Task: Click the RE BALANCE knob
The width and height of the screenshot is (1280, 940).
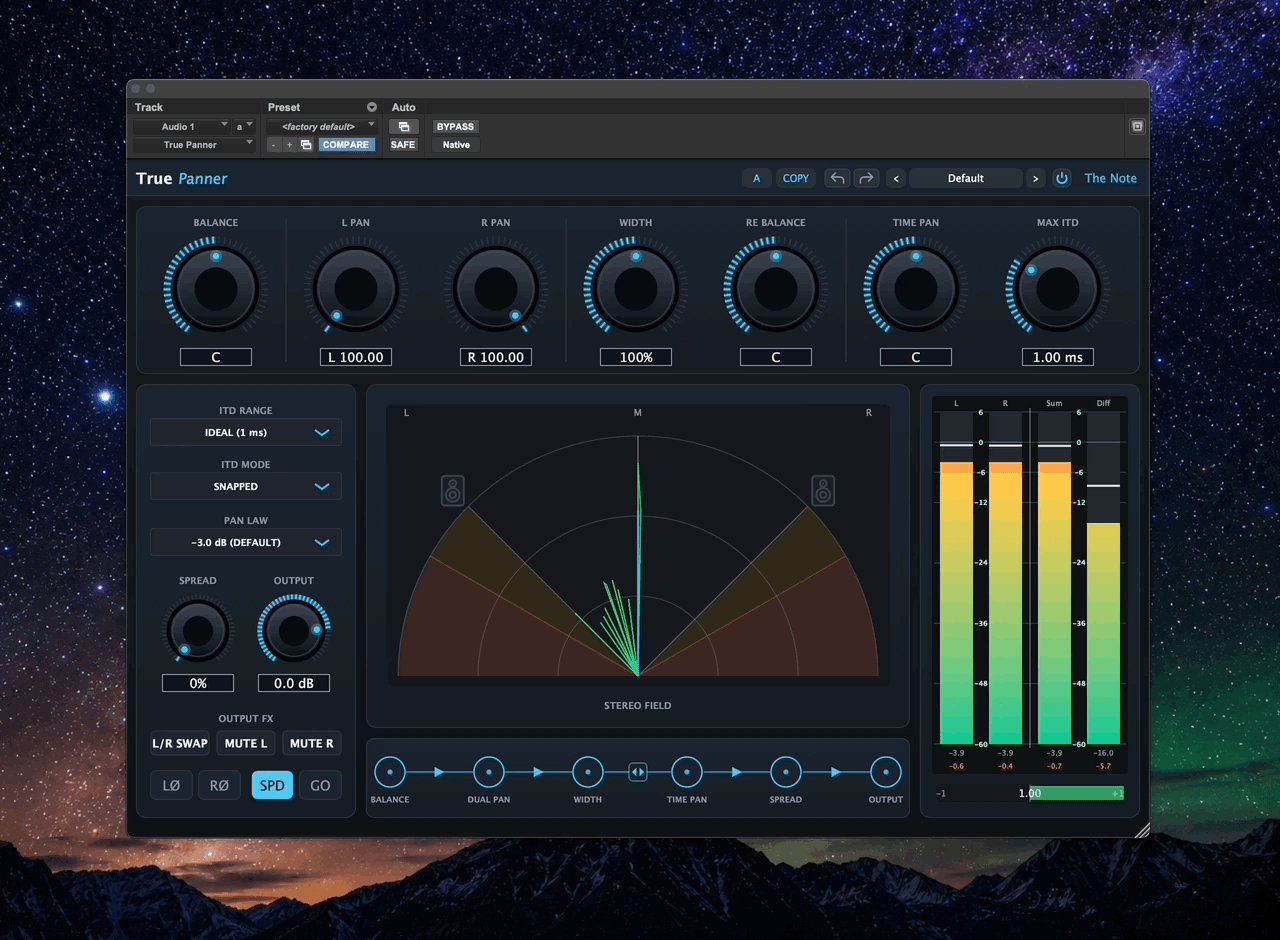Action: pyautogui.click(x=776, y=290)
